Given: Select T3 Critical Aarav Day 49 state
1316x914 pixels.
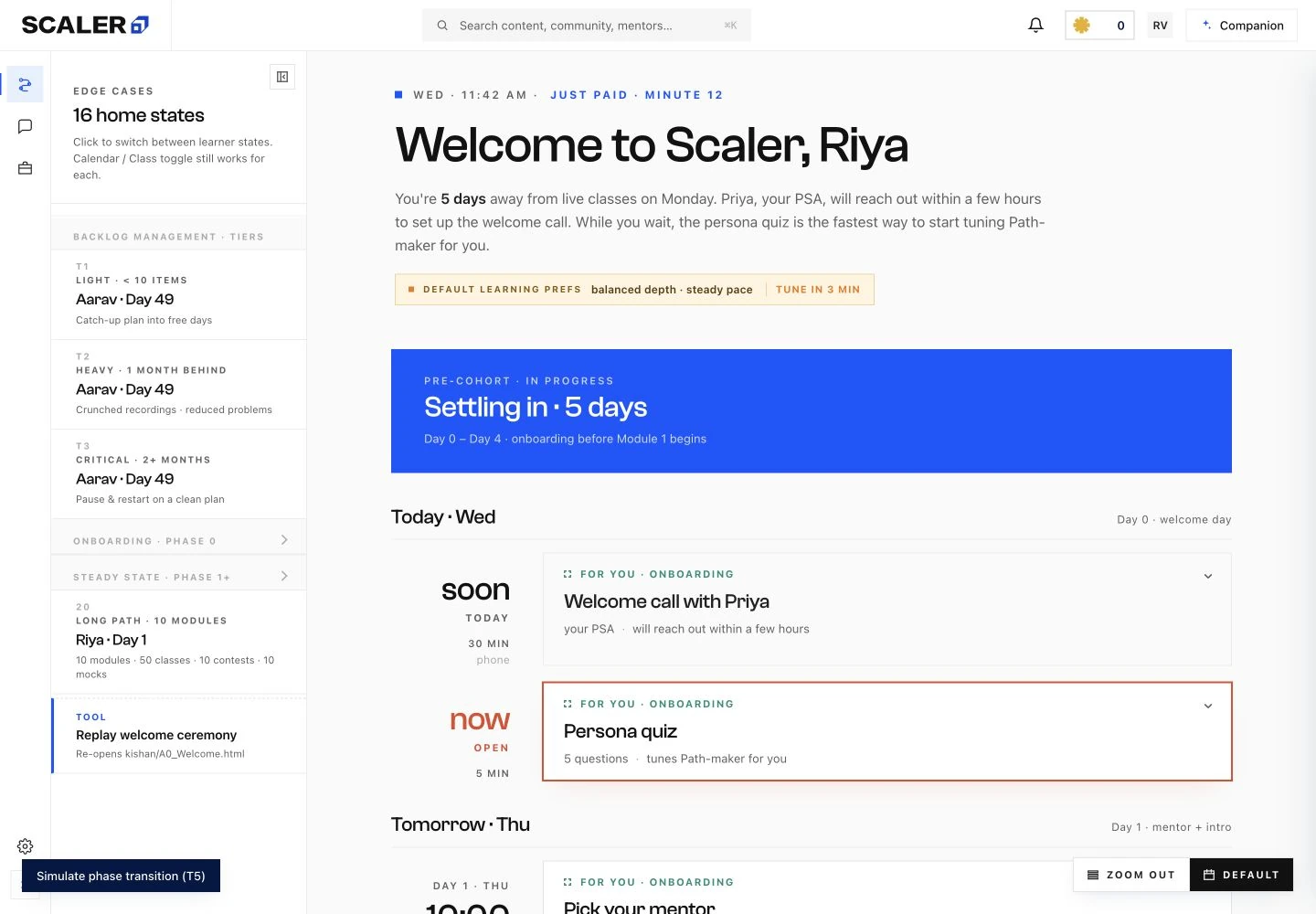Looking at the screenshot, I should 179,473.
